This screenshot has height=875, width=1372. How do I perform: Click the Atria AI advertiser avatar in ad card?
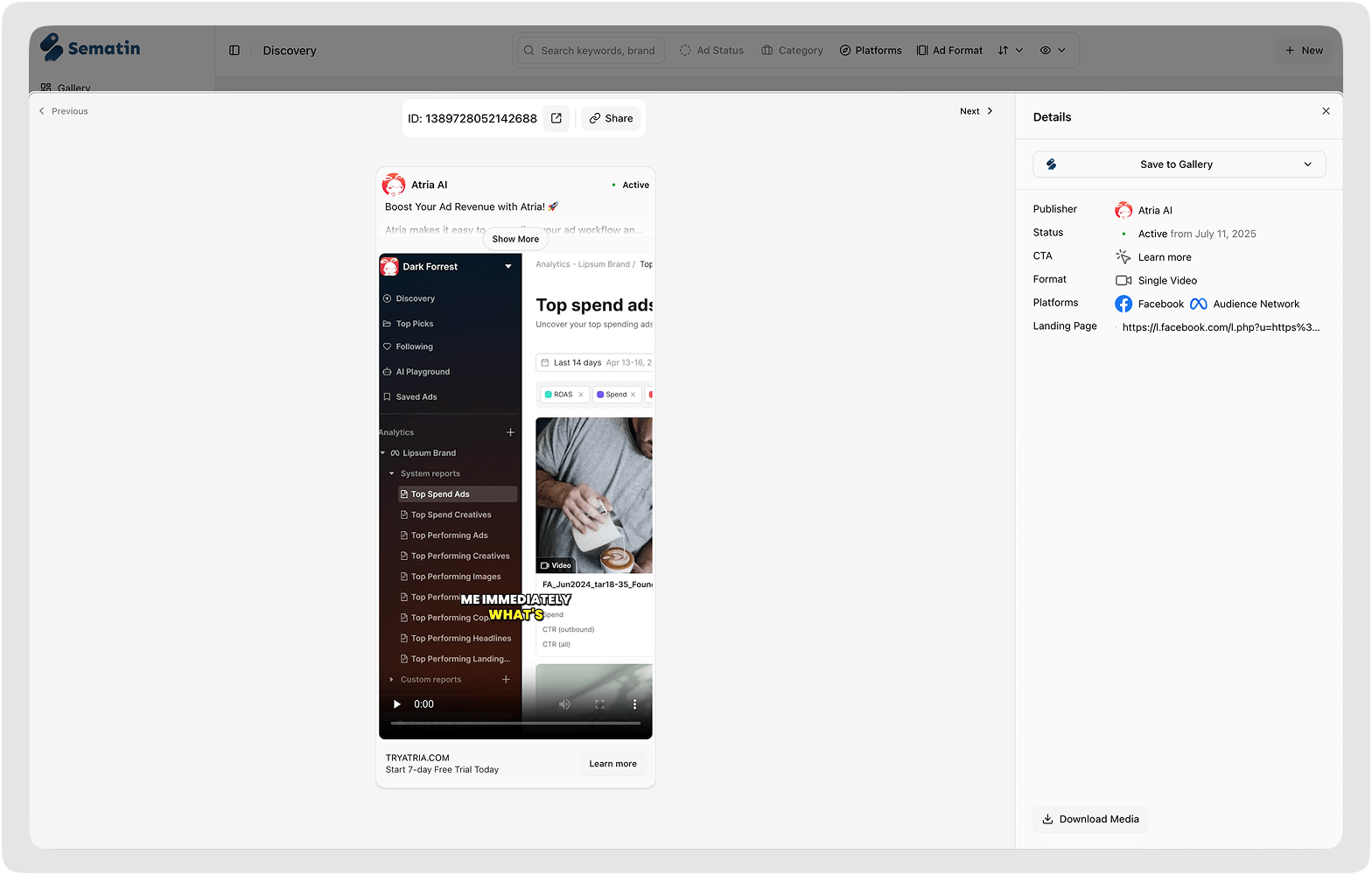pyautogui.click(x=395, y=185)
